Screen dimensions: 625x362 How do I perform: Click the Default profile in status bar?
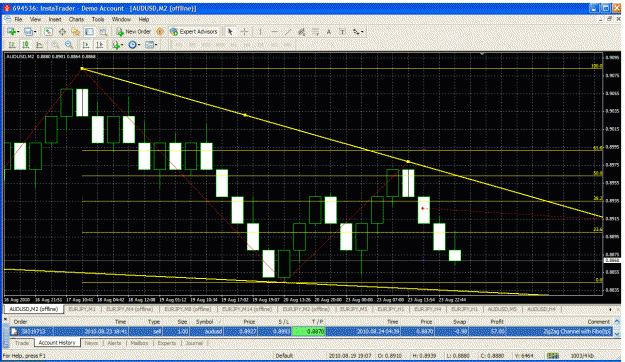tap(284, 355)
